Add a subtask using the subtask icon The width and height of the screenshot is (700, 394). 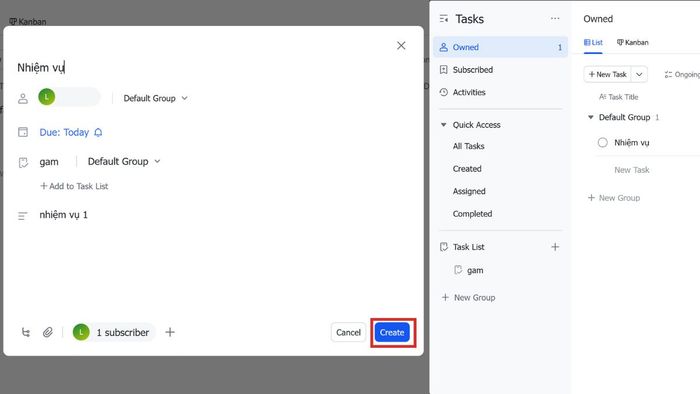point(26,332)
